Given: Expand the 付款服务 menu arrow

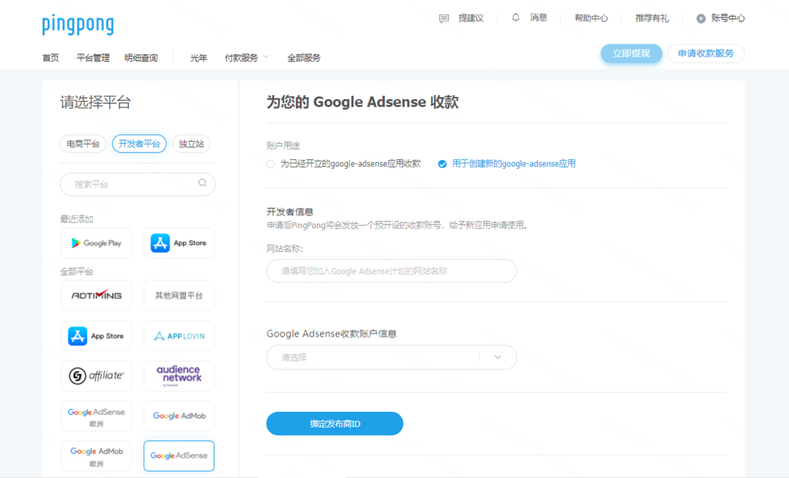Looking at the screenshot, I should pyautogui.click(x=266, y=57).
